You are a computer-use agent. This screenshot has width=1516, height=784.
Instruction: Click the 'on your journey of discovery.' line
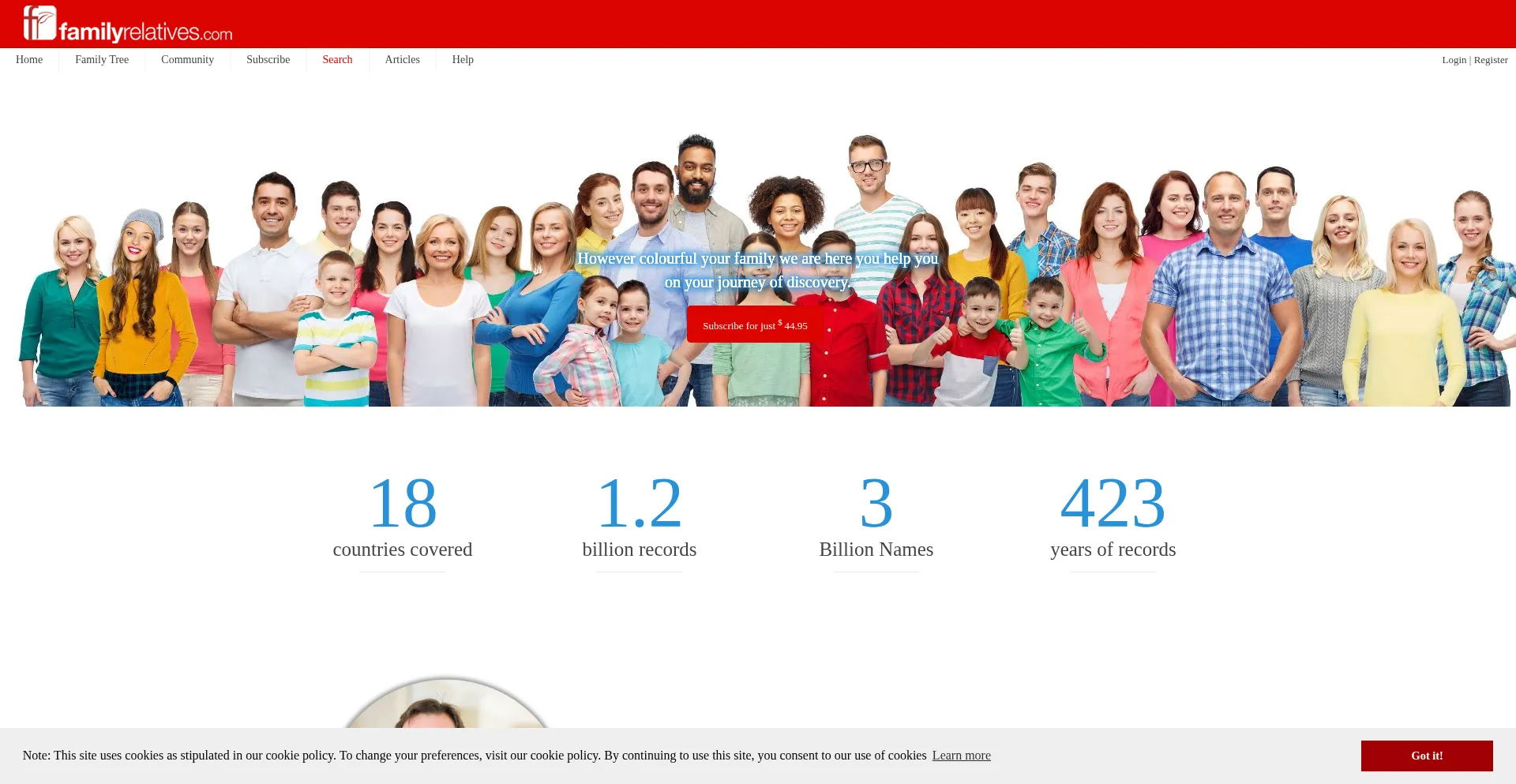758,283
